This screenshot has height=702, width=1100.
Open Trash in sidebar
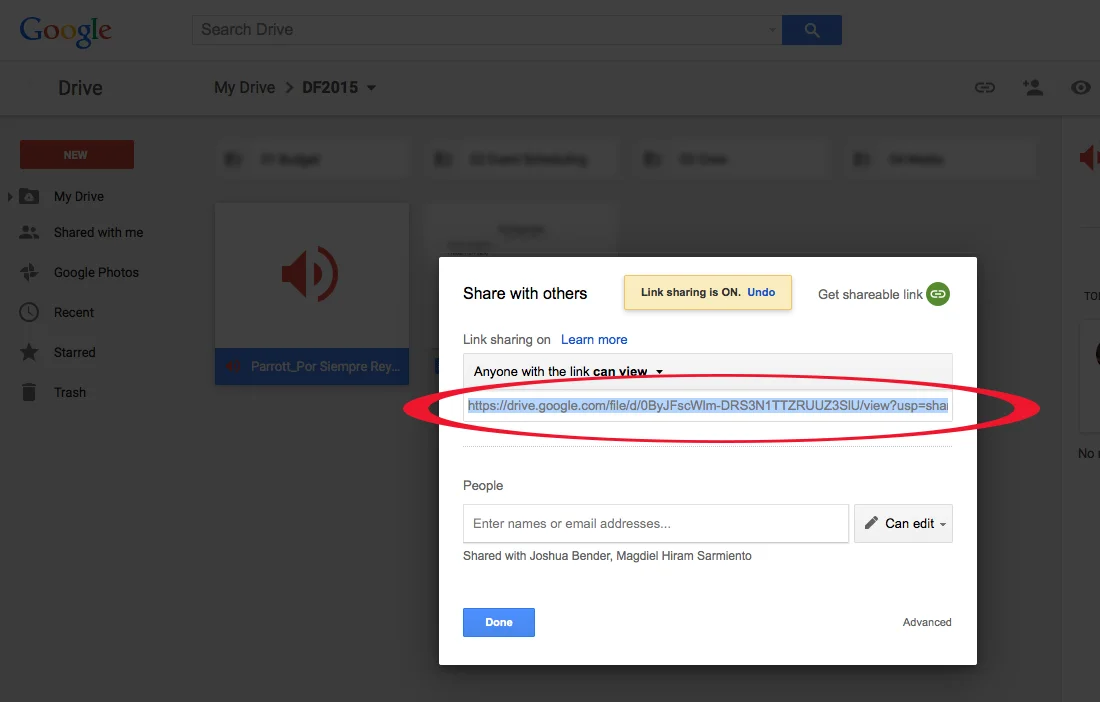[x=70, y=392]
